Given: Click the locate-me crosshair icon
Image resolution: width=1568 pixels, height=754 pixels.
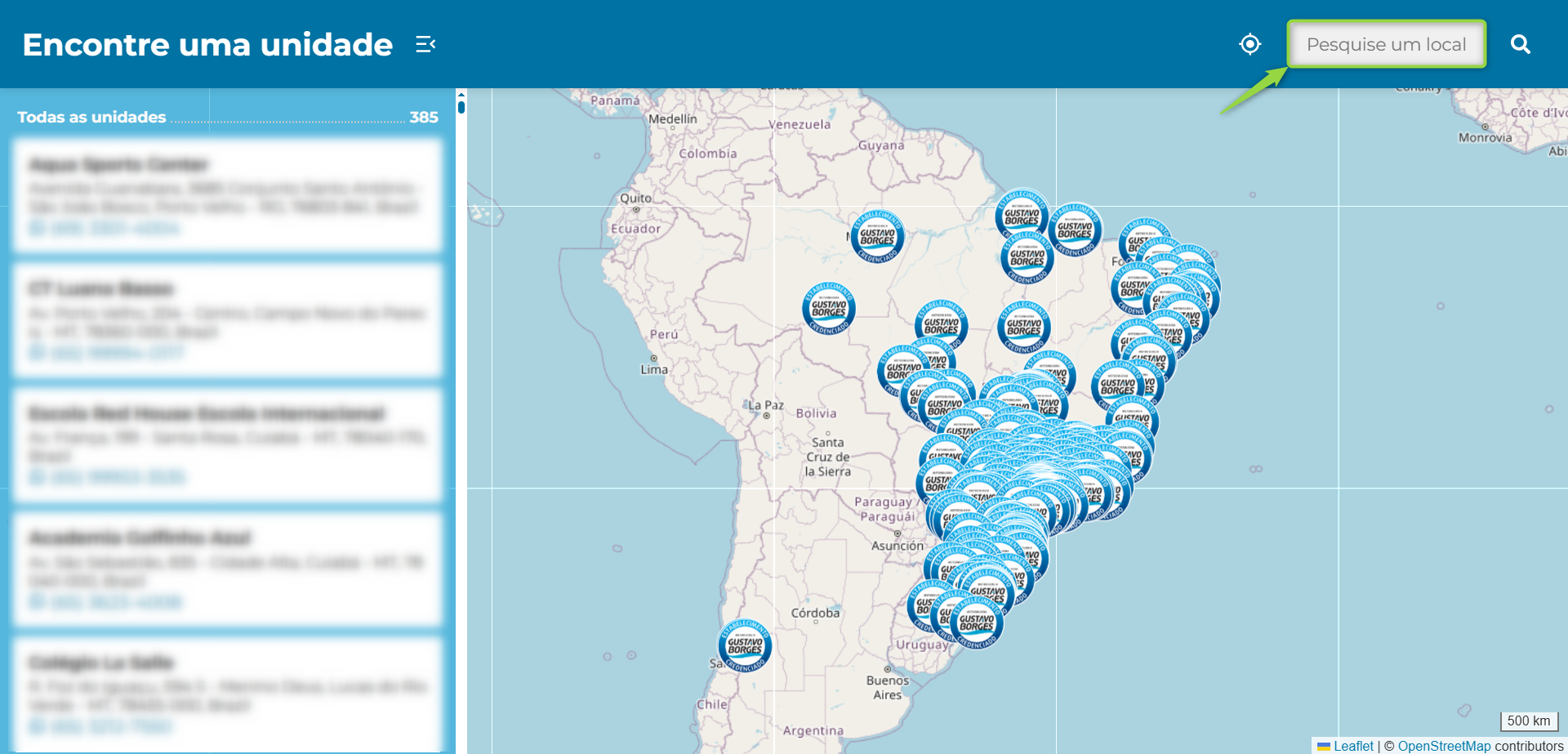Looking at the screenshot, I should pos(1250,44).
